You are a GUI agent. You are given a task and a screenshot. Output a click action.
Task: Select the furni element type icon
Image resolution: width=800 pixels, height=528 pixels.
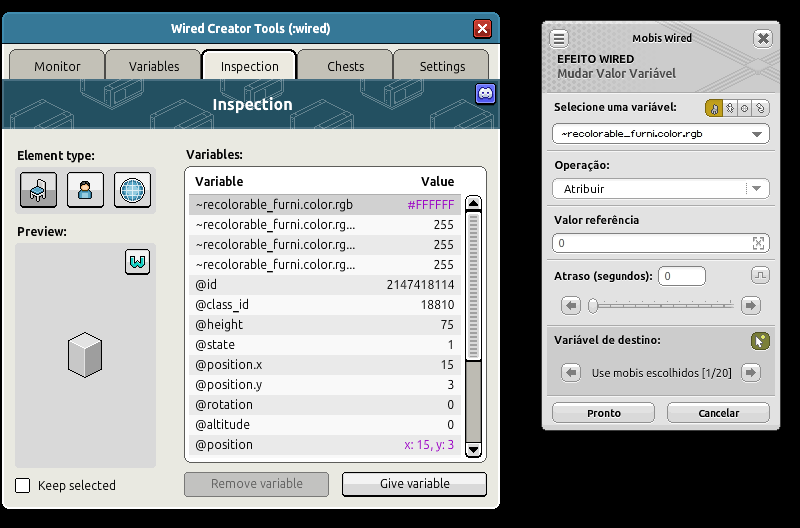coord(39,190)
